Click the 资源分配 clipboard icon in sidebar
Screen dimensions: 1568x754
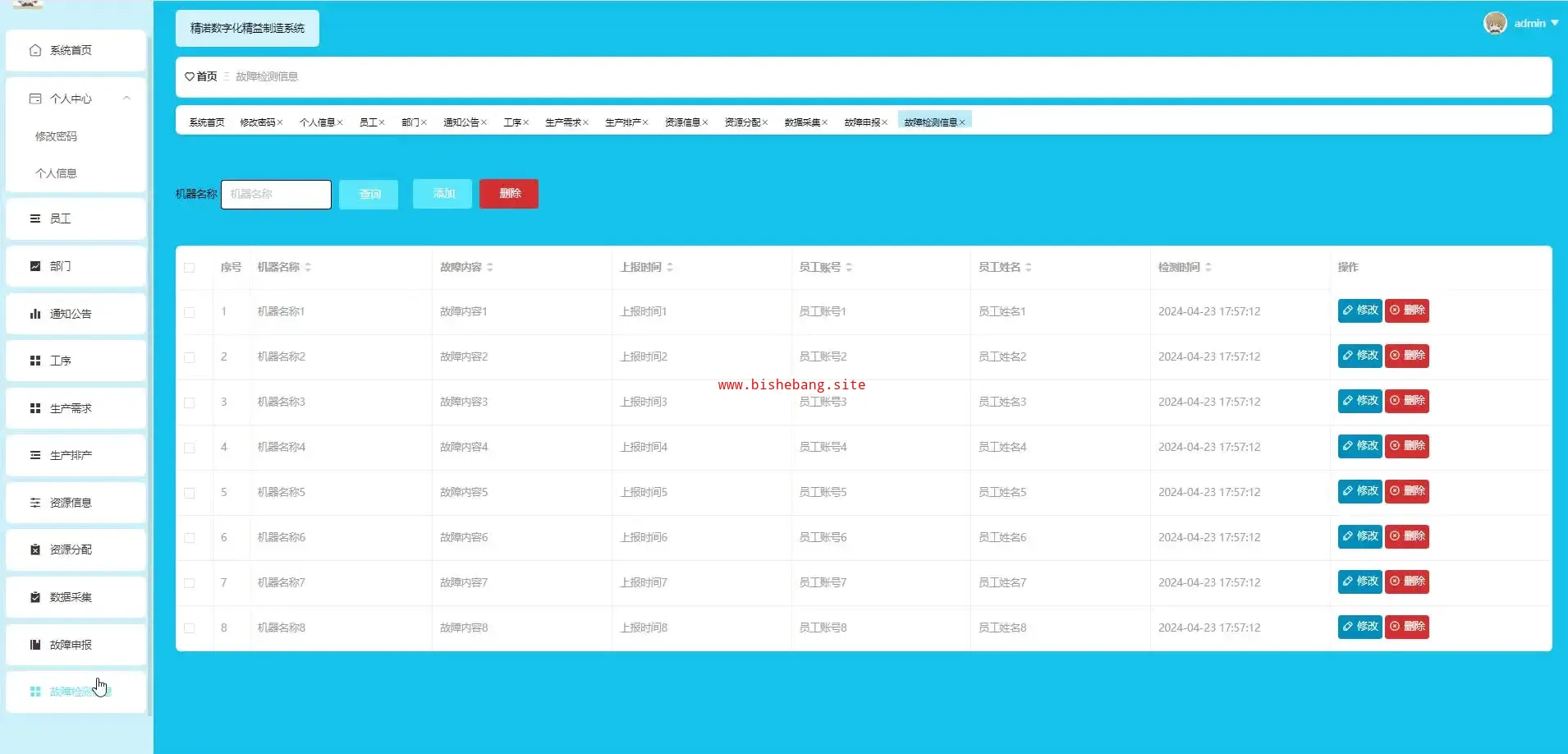tap(35, 549)
